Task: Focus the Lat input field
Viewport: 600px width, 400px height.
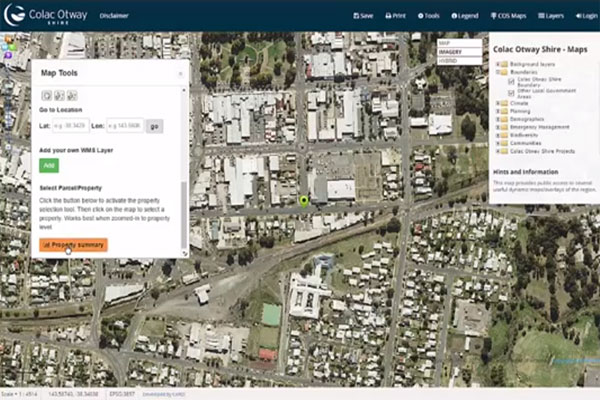Action: click(x=71, y=126)
